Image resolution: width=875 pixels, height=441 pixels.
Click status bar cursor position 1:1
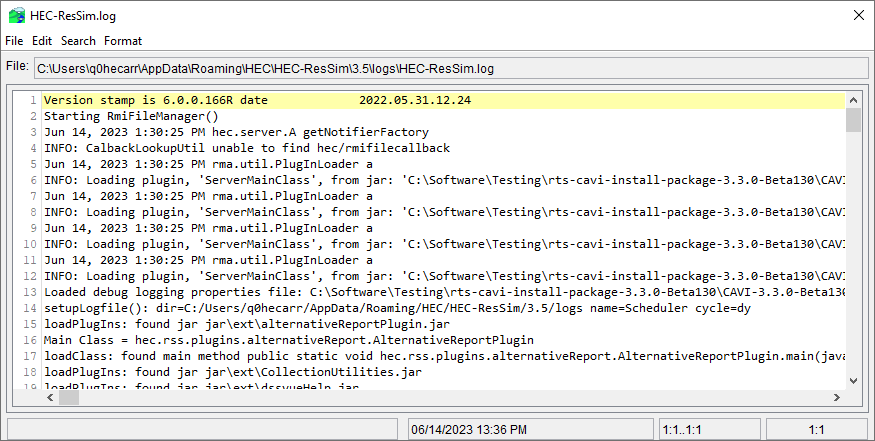816,430
